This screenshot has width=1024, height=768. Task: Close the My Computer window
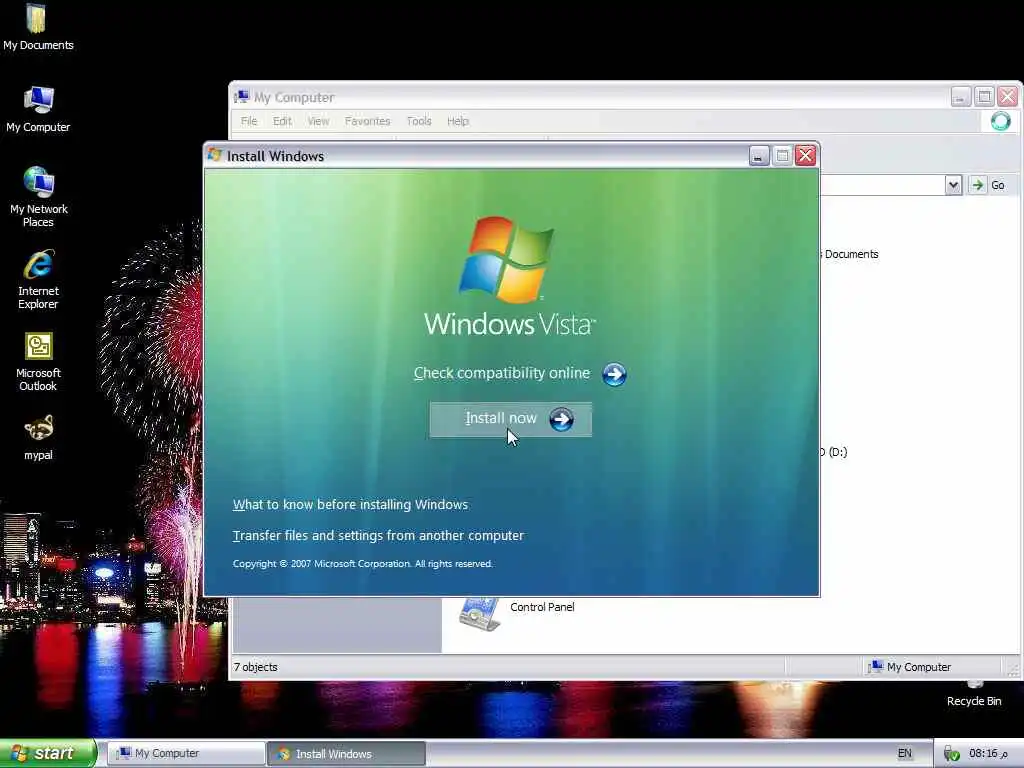click(x=1008, y=97)
